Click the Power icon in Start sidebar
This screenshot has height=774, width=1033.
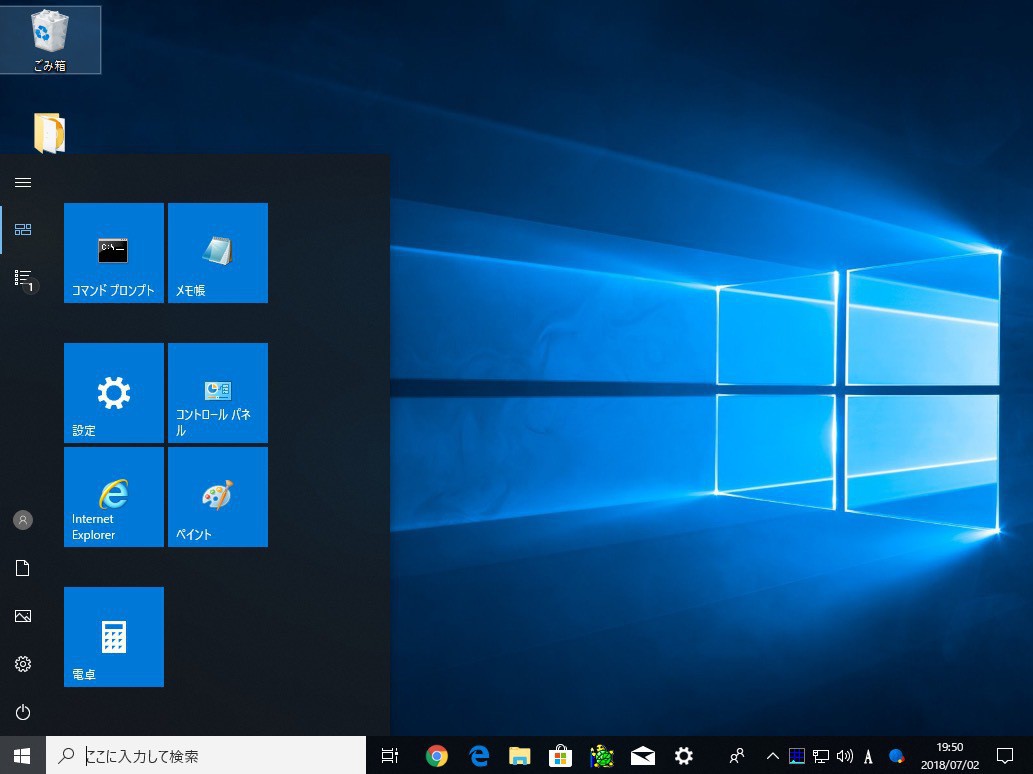[23, 712]
